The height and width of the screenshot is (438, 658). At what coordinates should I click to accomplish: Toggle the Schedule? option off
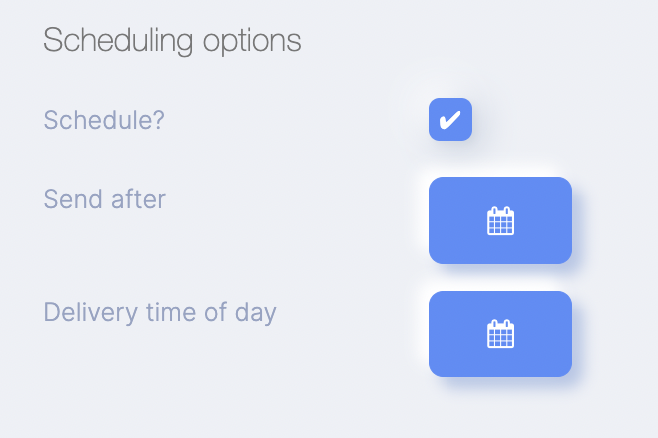(x=450, y=120)
